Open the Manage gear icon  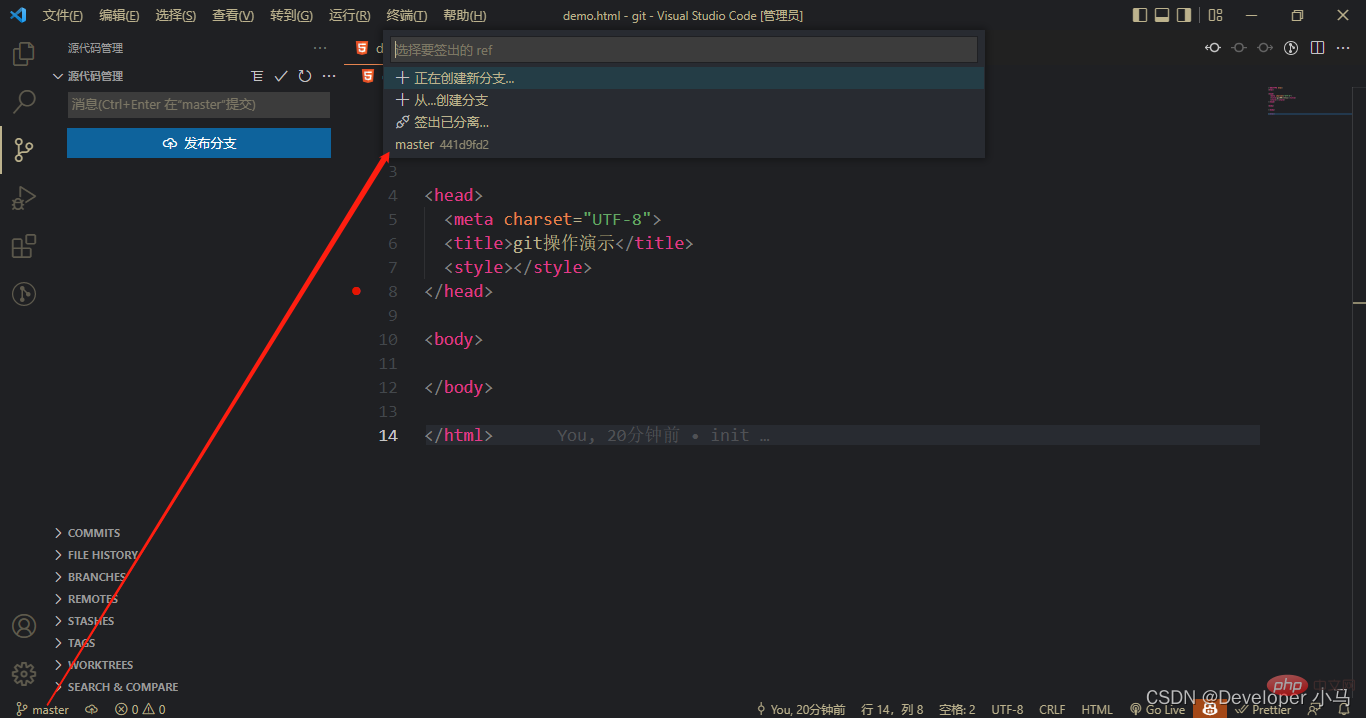tap(23, 673)
